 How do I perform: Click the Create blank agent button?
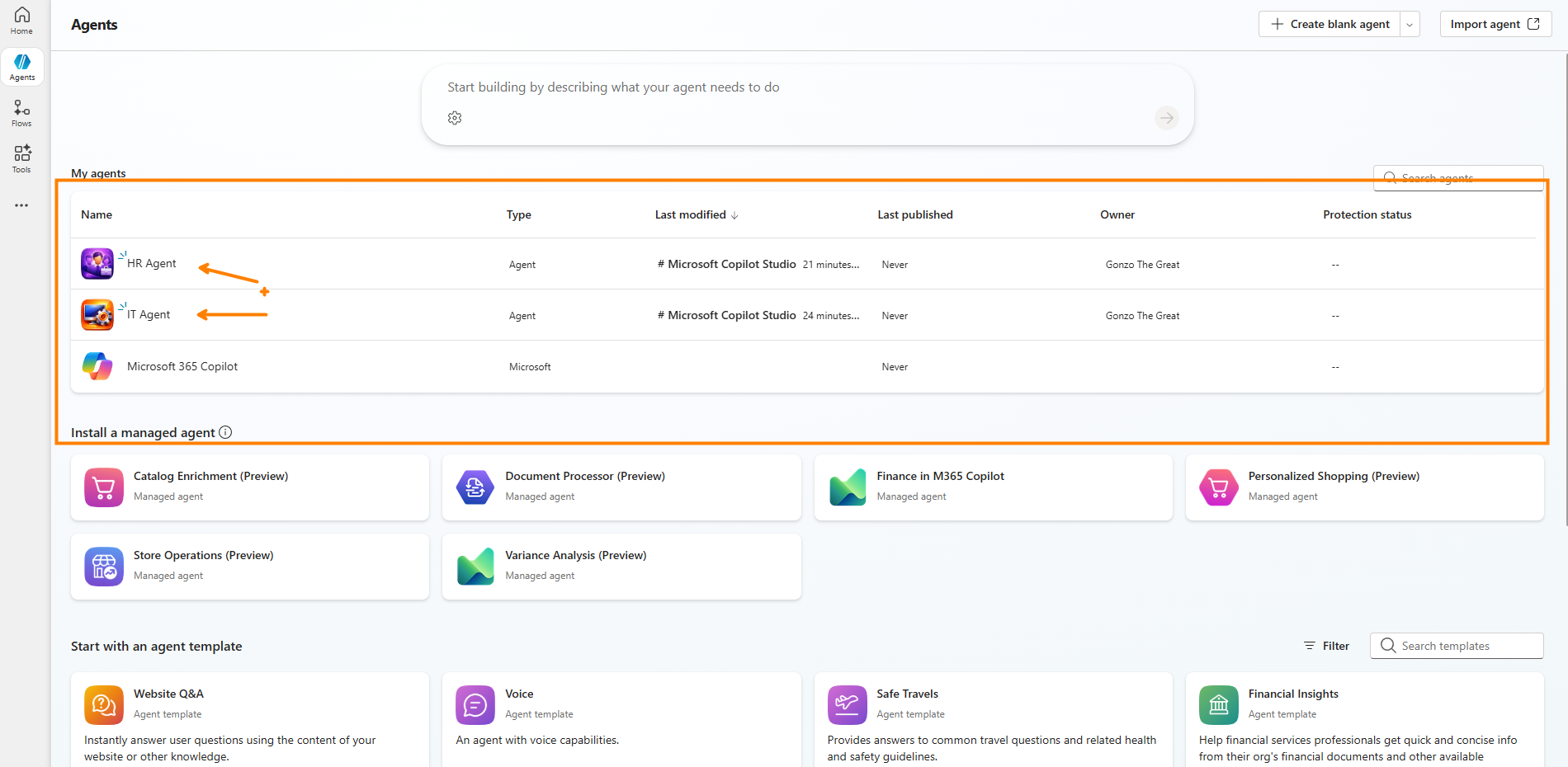pos(1329,25)
